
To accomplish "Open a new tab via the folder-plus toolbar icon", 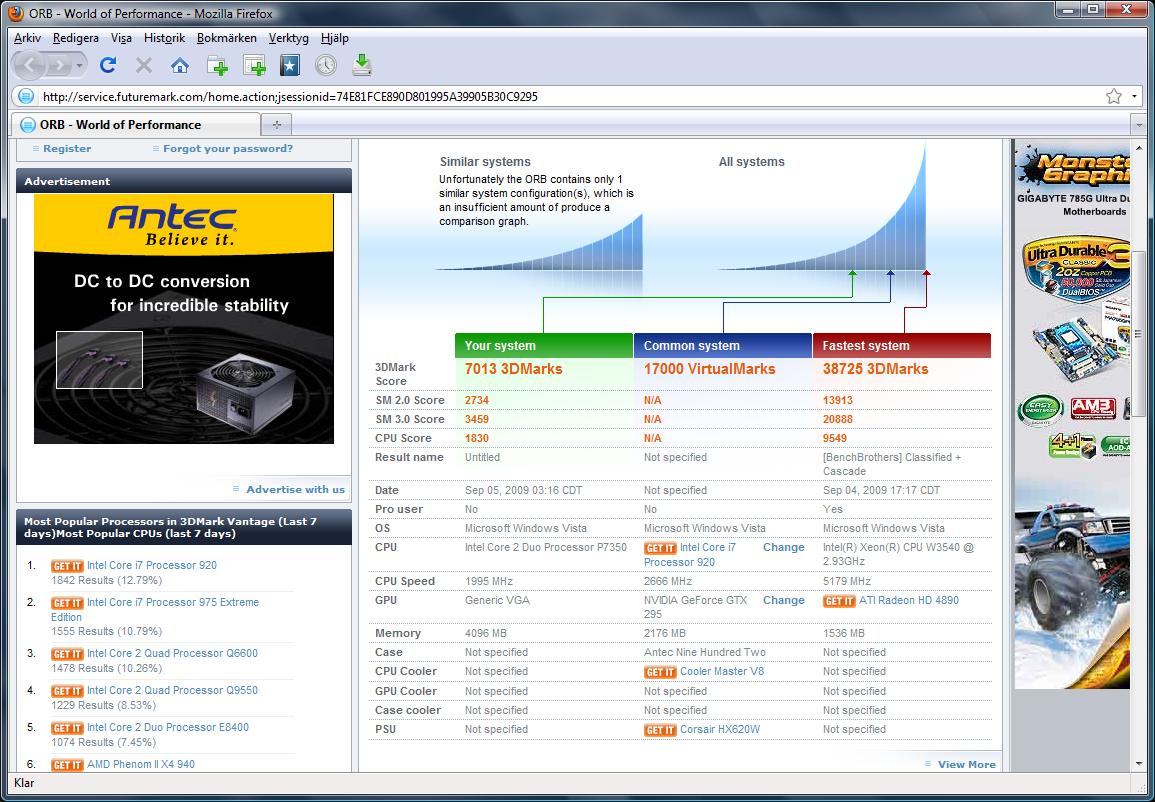I will click(217, 66).
